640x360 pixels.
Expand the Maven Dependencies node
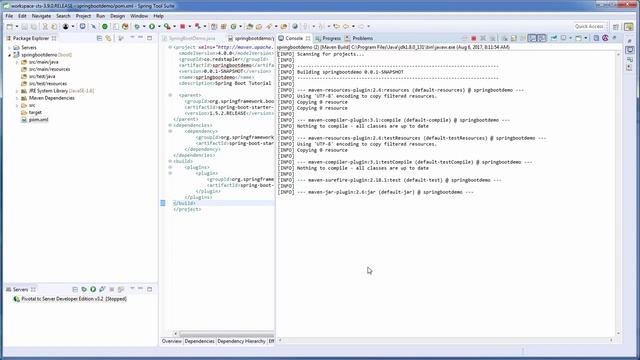(17, 98)
